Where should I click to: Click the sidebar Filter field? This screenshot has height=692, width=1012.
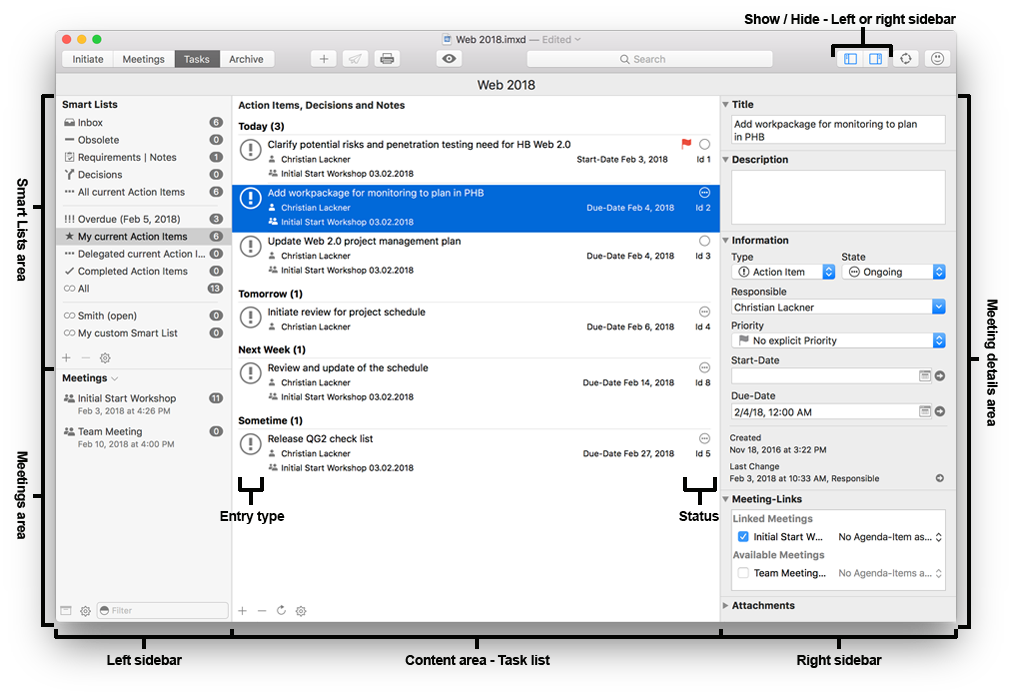[163, 611]
